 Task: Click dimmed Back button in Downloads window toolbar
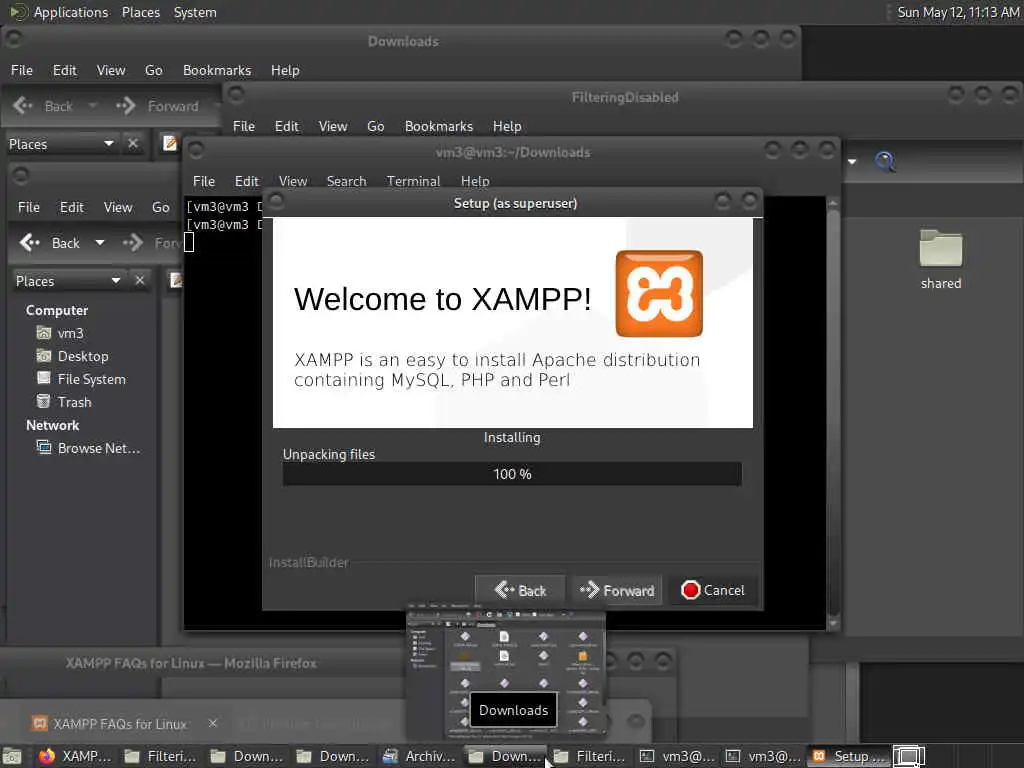click(42, 106)
